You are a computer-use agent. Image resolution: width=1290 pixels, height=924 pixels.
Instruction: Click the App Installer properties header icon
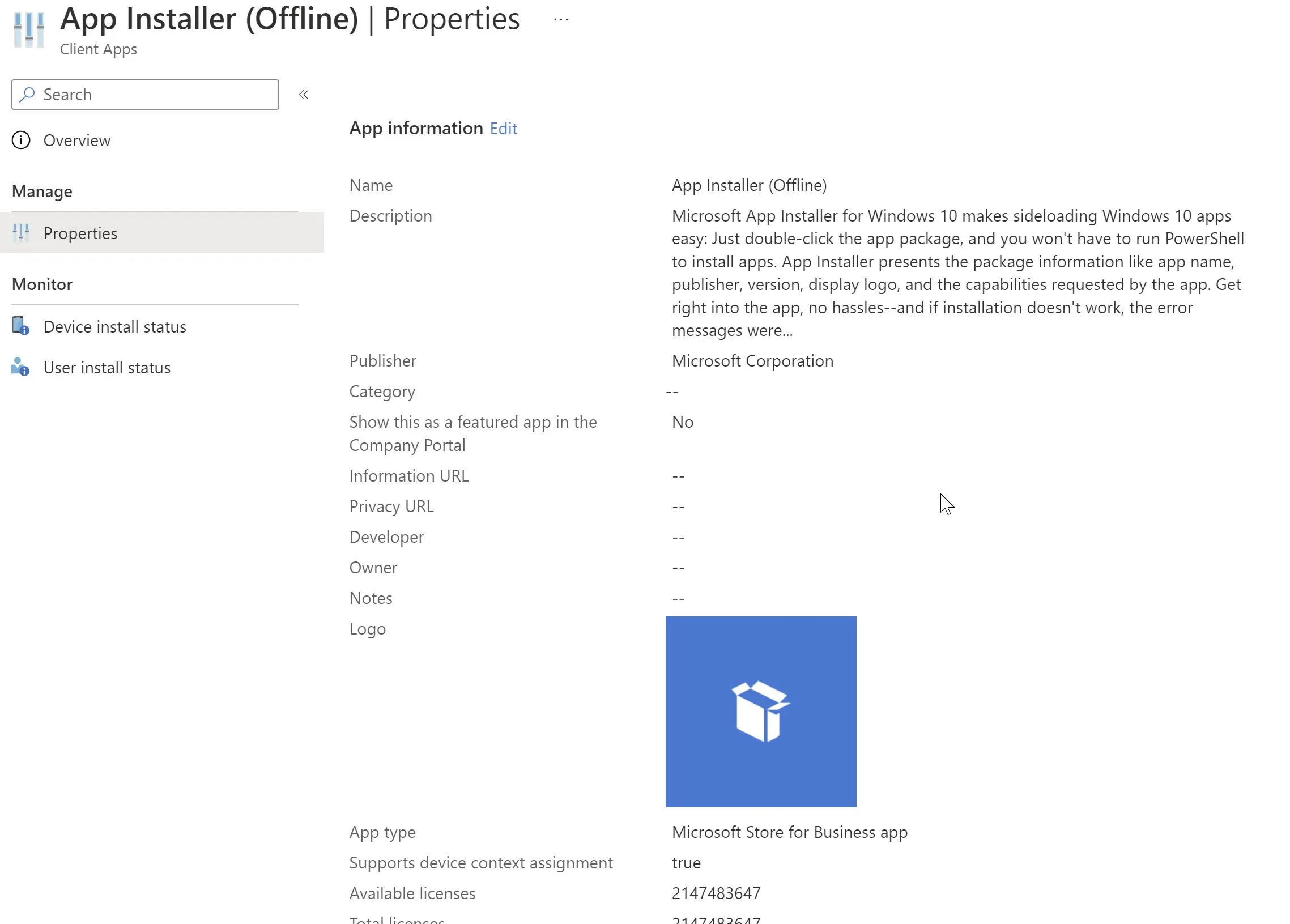(29, 29)
